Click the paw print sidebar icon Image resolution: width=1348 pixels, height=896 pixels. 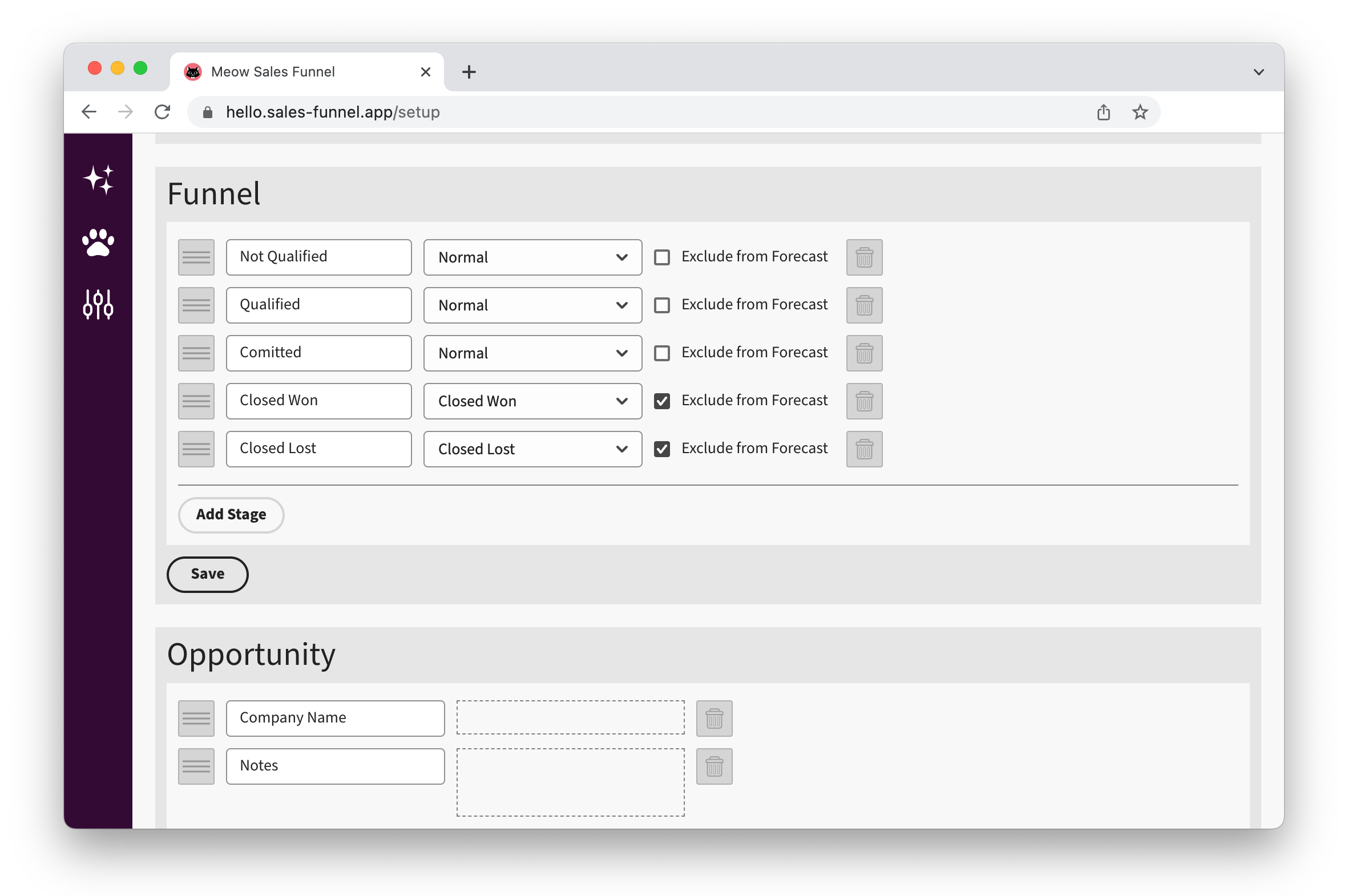(98, 243)
